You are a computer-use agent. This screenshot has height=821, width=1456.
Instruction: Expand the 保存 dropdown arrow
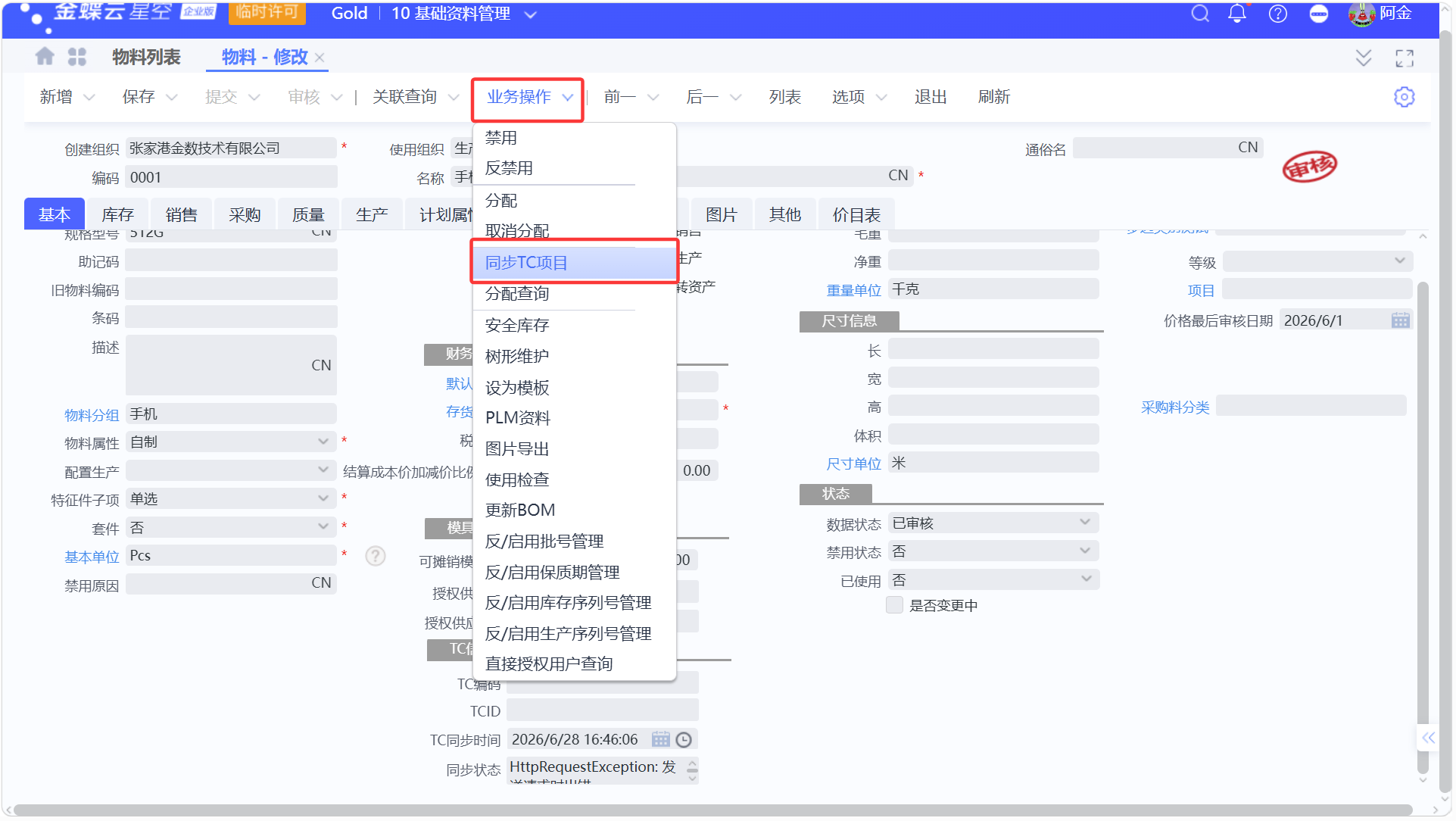[171, 98]
